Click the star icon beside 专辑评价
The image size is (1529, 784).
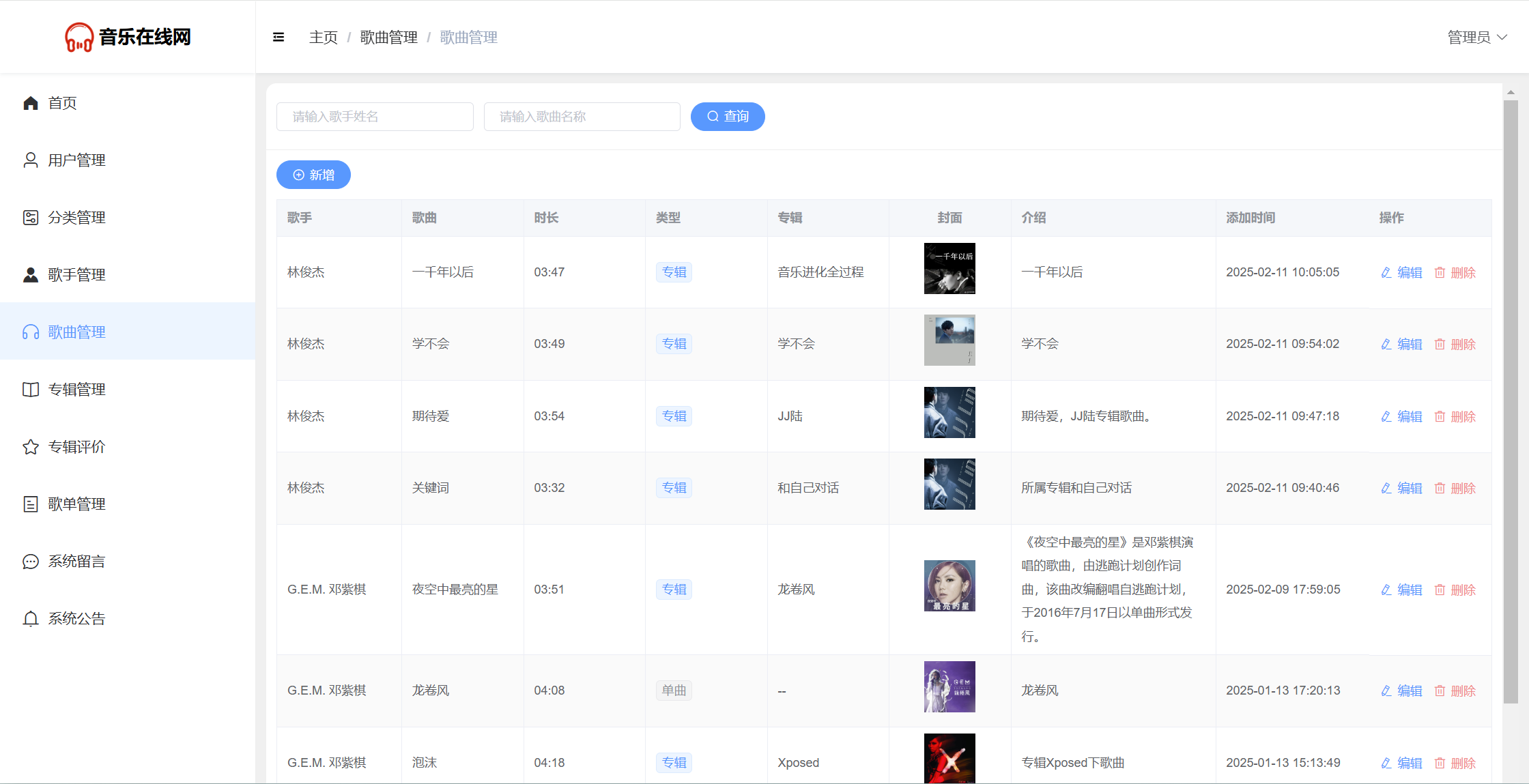(x=31, y=447)
